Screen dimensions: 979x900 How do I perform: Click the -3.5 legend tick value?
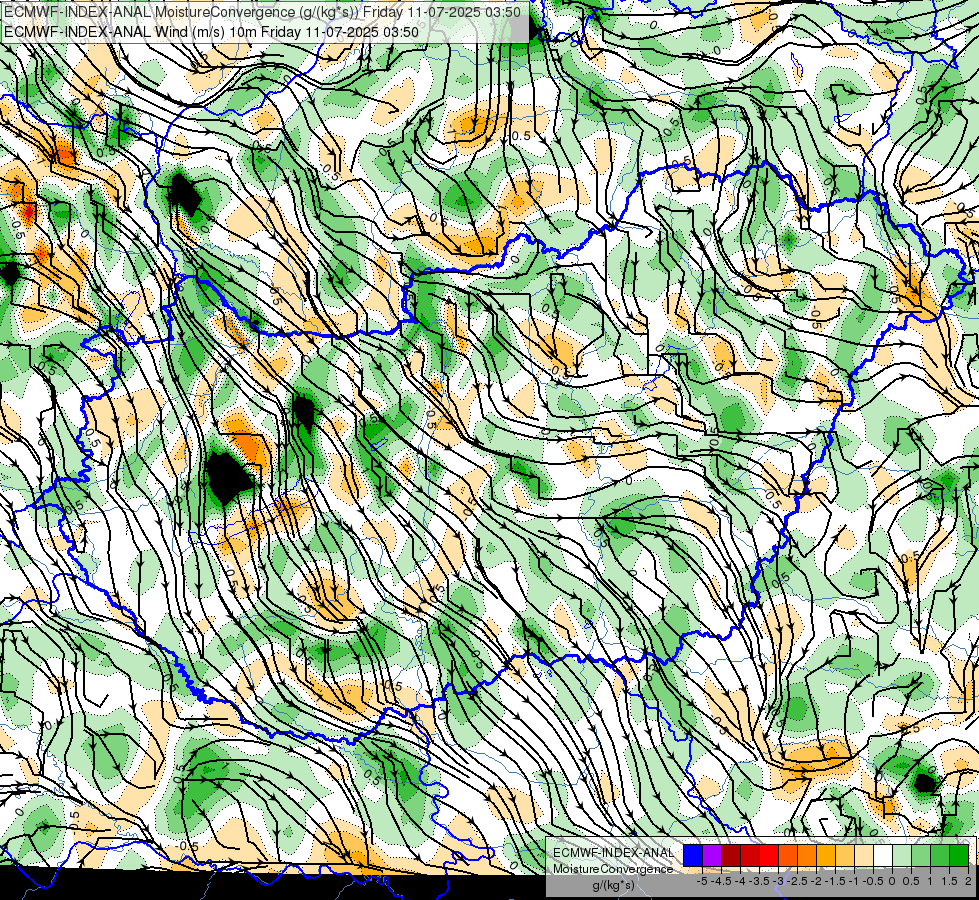point(759,881)
